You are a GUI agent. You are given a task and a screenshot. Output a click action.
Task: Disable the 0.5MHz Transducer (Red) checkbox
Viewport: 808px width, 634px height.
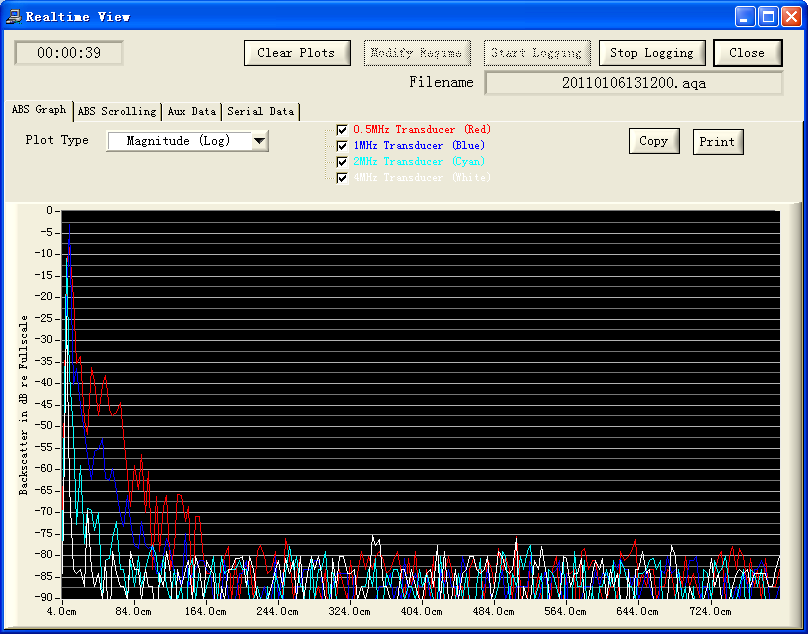pyautogui.click(x=342, y=129)
